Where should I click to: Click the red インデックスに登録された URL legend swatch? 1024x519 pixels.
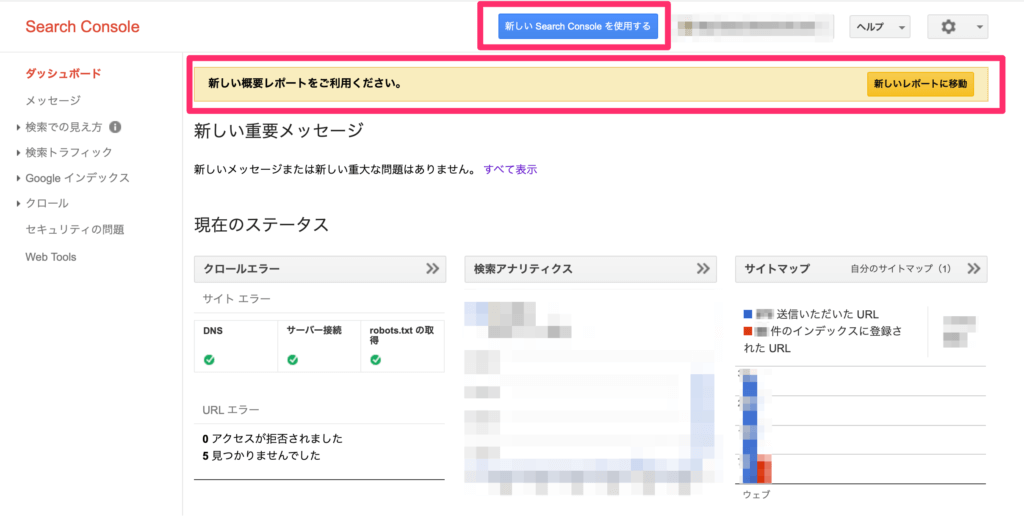748,331
